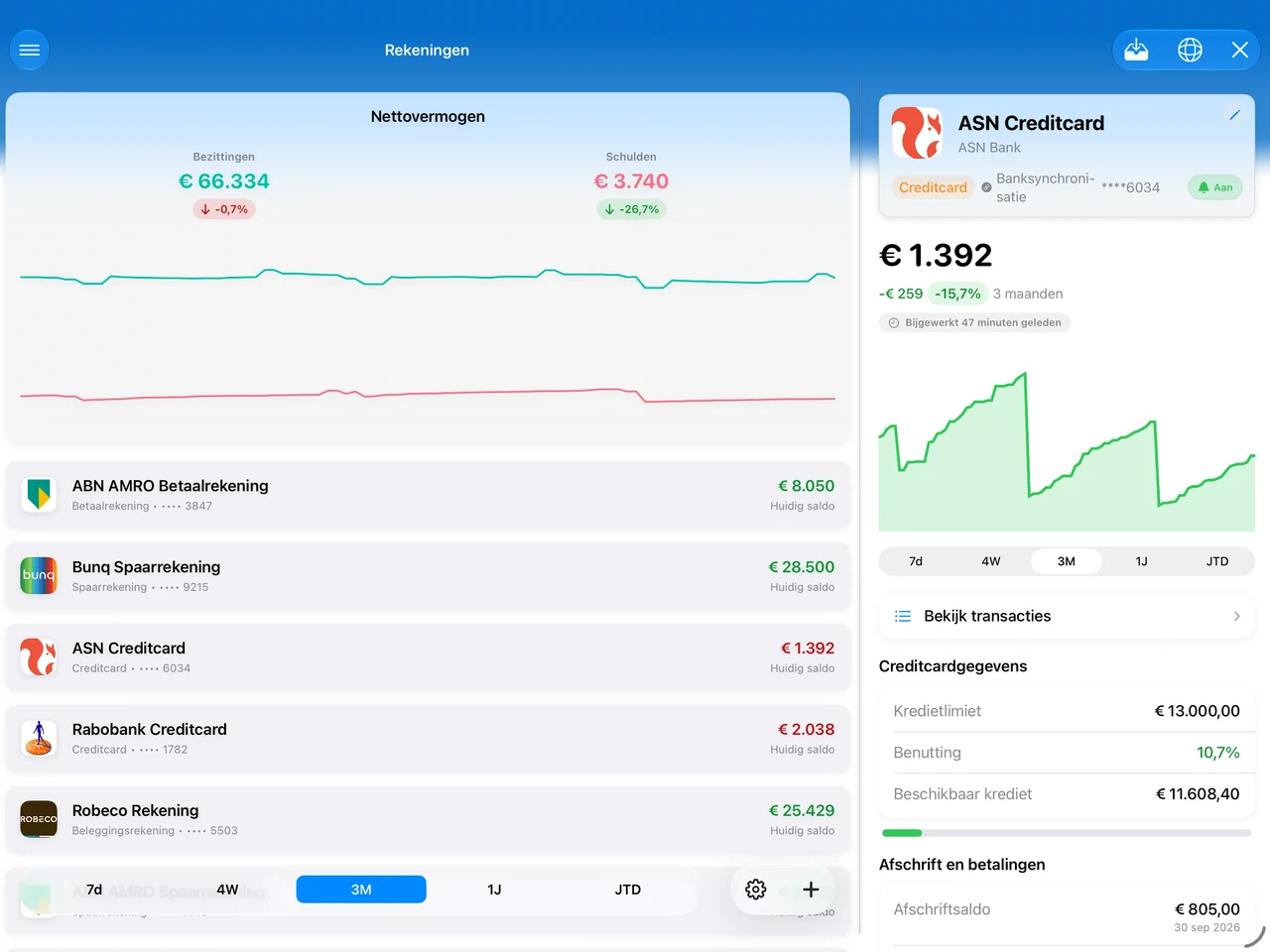Toggle the 'Aan' notification bell
The image size is (1270, 952).
[x=1215, y=187]
